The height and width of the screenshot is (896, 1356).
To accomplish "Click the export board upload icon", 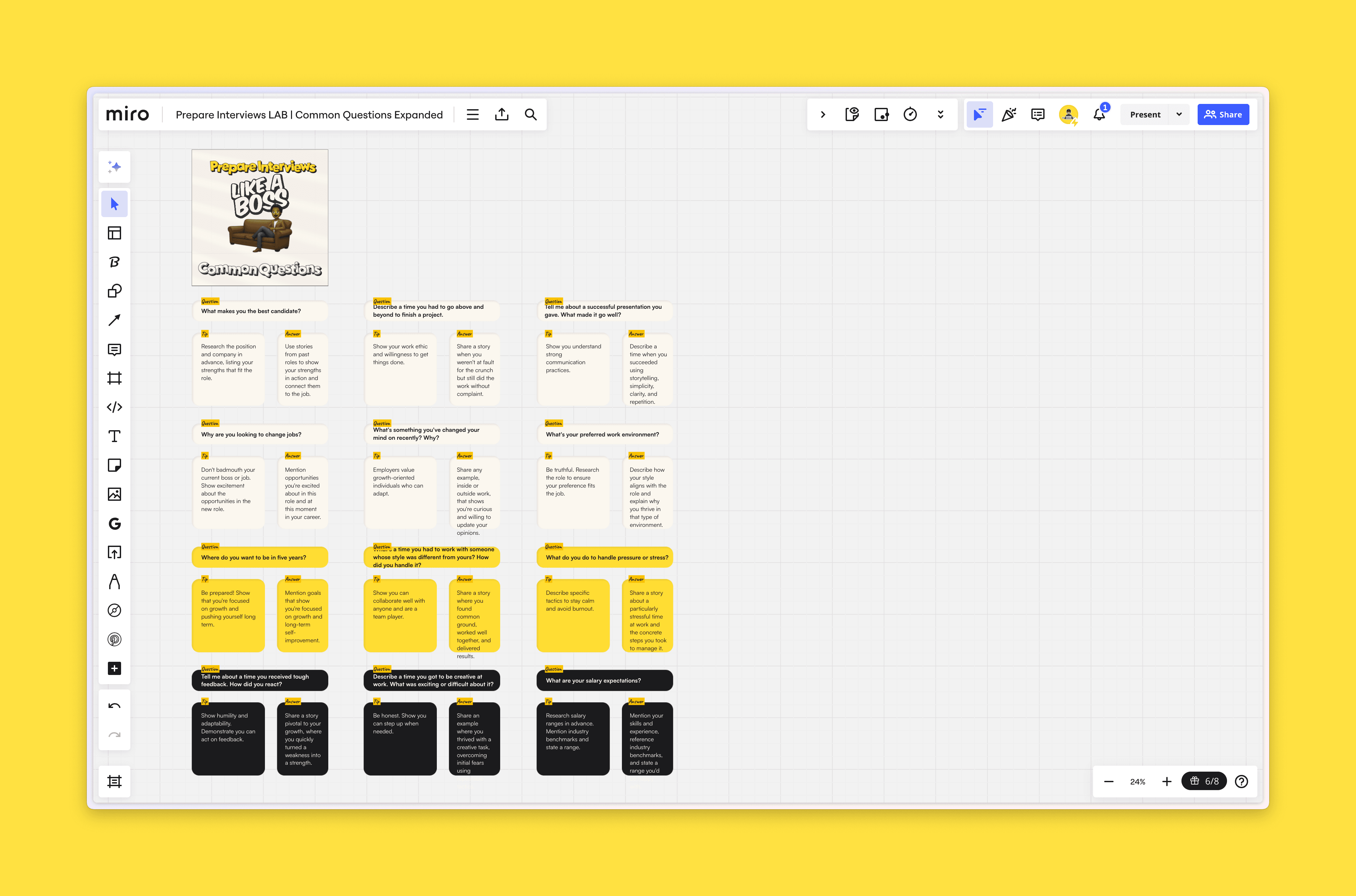I will pos(502,114).
